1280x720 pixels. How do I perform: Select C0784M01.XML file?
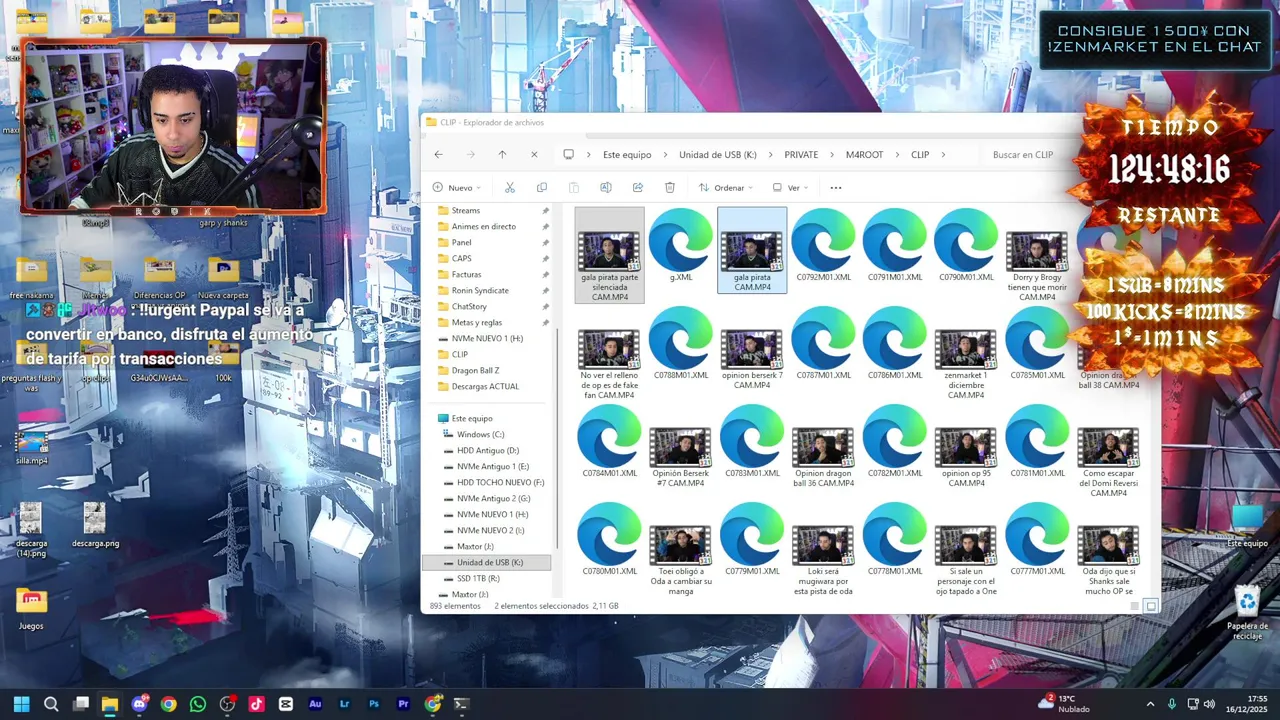(x=609, y=442)
